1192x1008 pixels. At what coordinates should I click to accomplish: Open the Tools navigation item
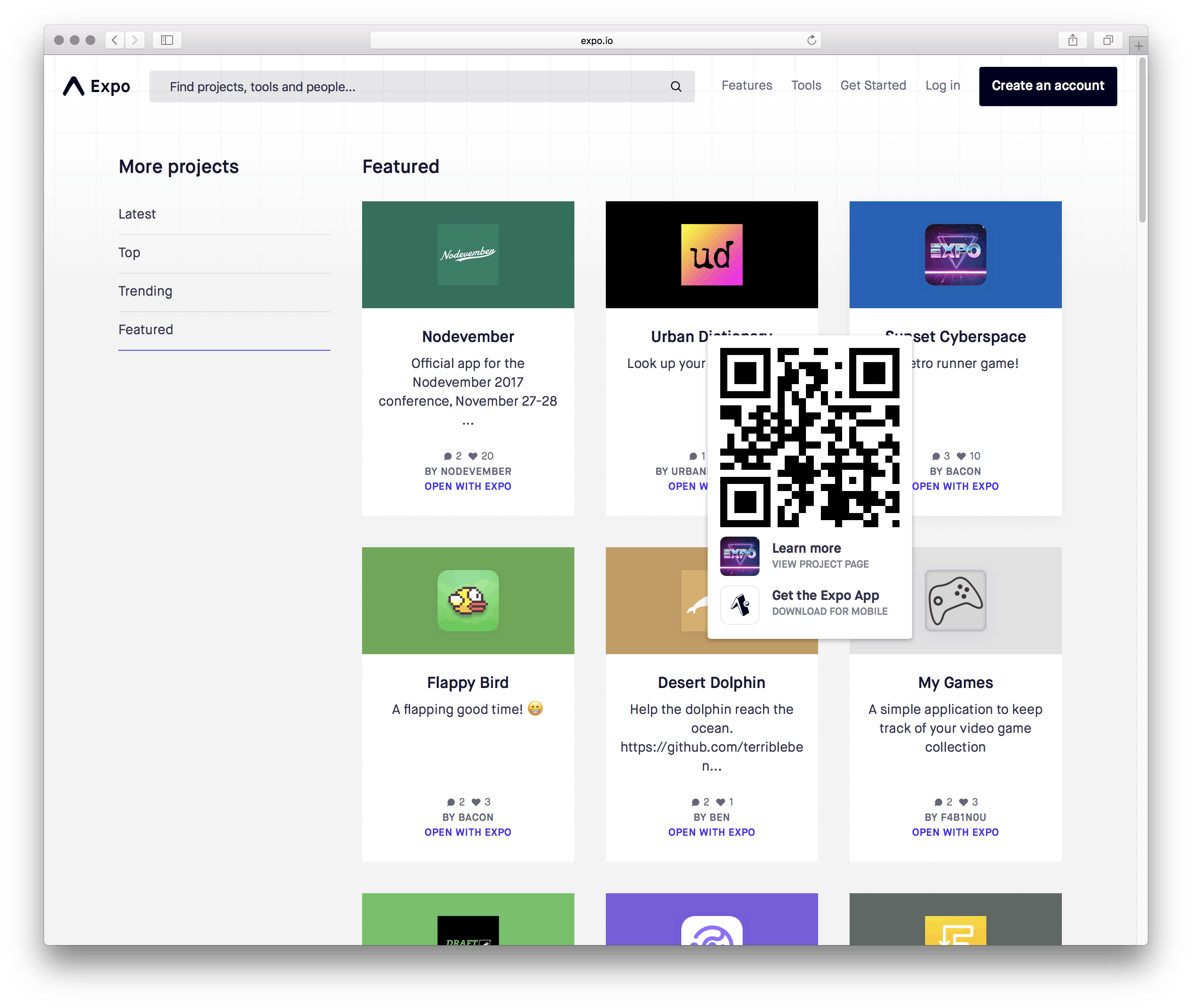(x=806, y=86)
